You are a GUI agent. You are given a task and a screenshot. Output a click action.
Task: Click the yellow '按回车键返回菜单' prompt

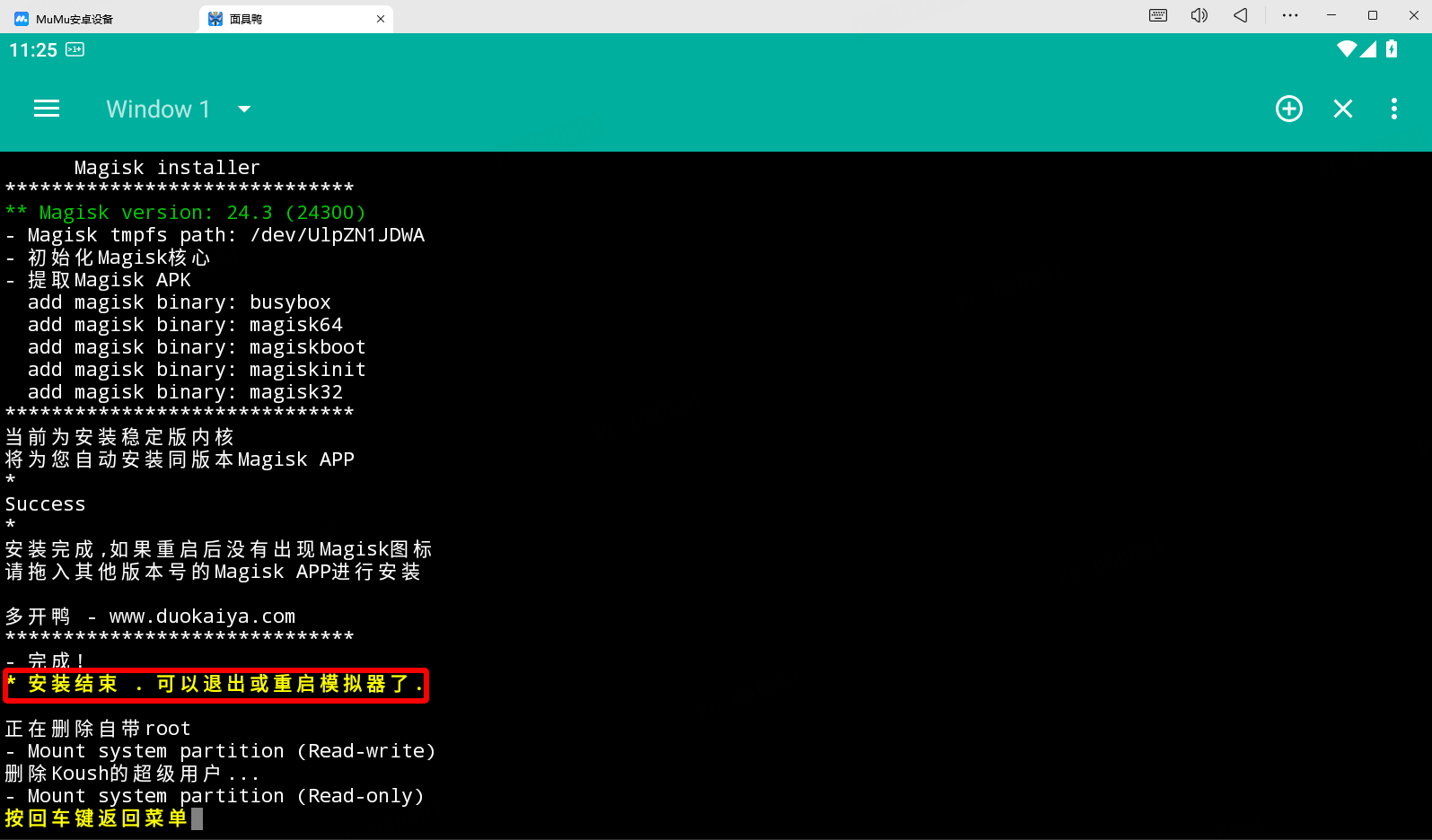click(97, 818)
